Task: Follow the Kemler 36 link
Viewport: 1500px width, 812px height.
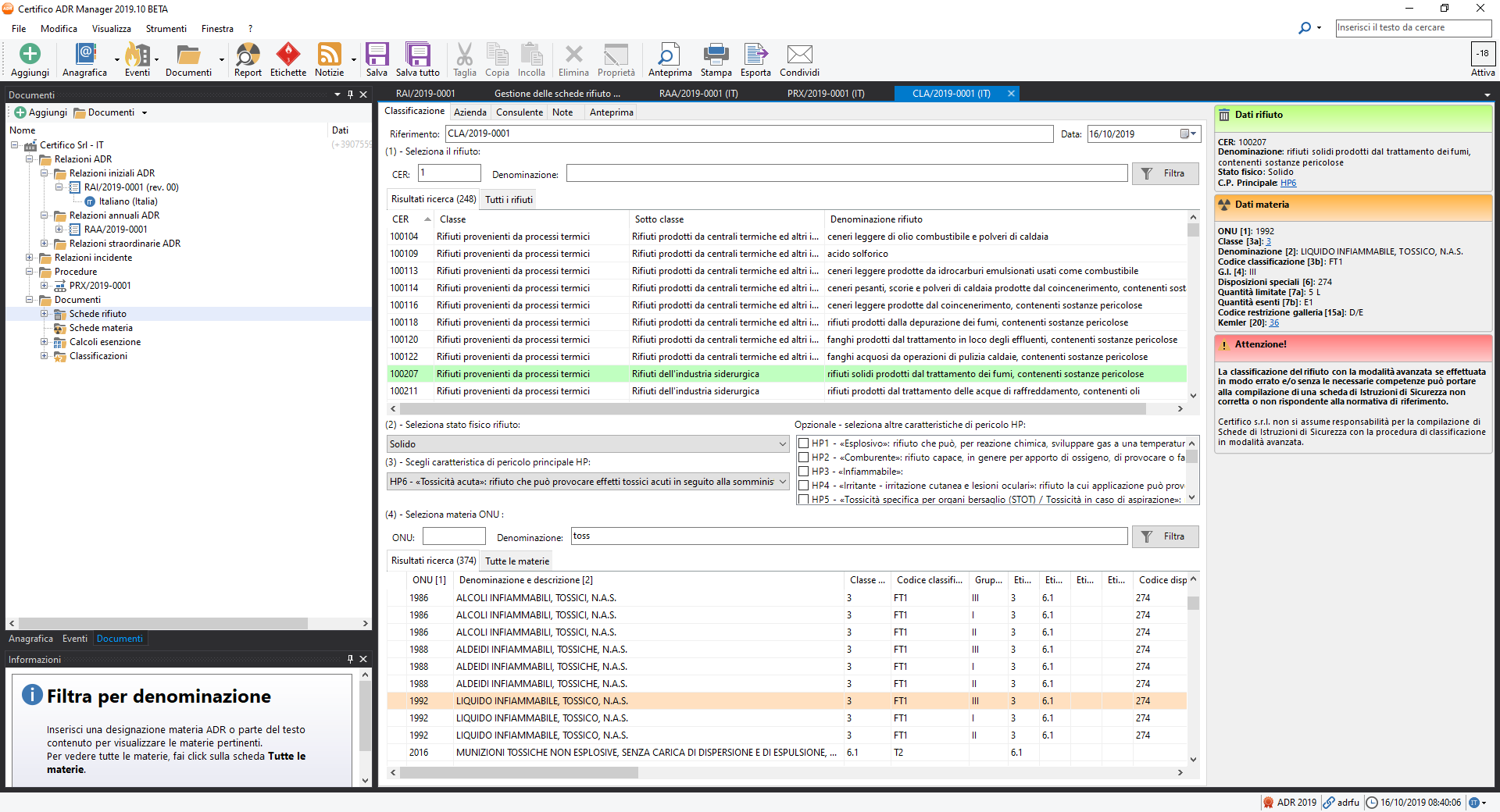Action: coord(1273,323)
